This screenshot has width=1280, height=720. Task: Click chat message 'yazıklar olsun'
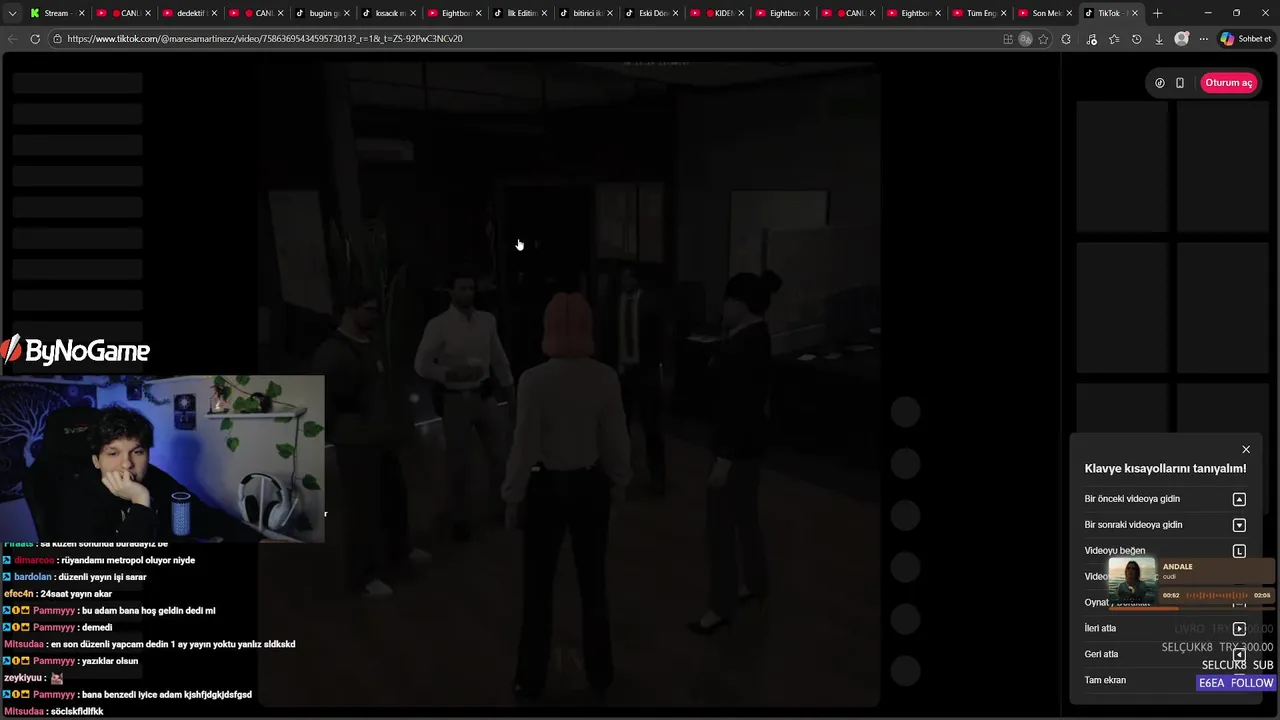[x=110, y=661]
